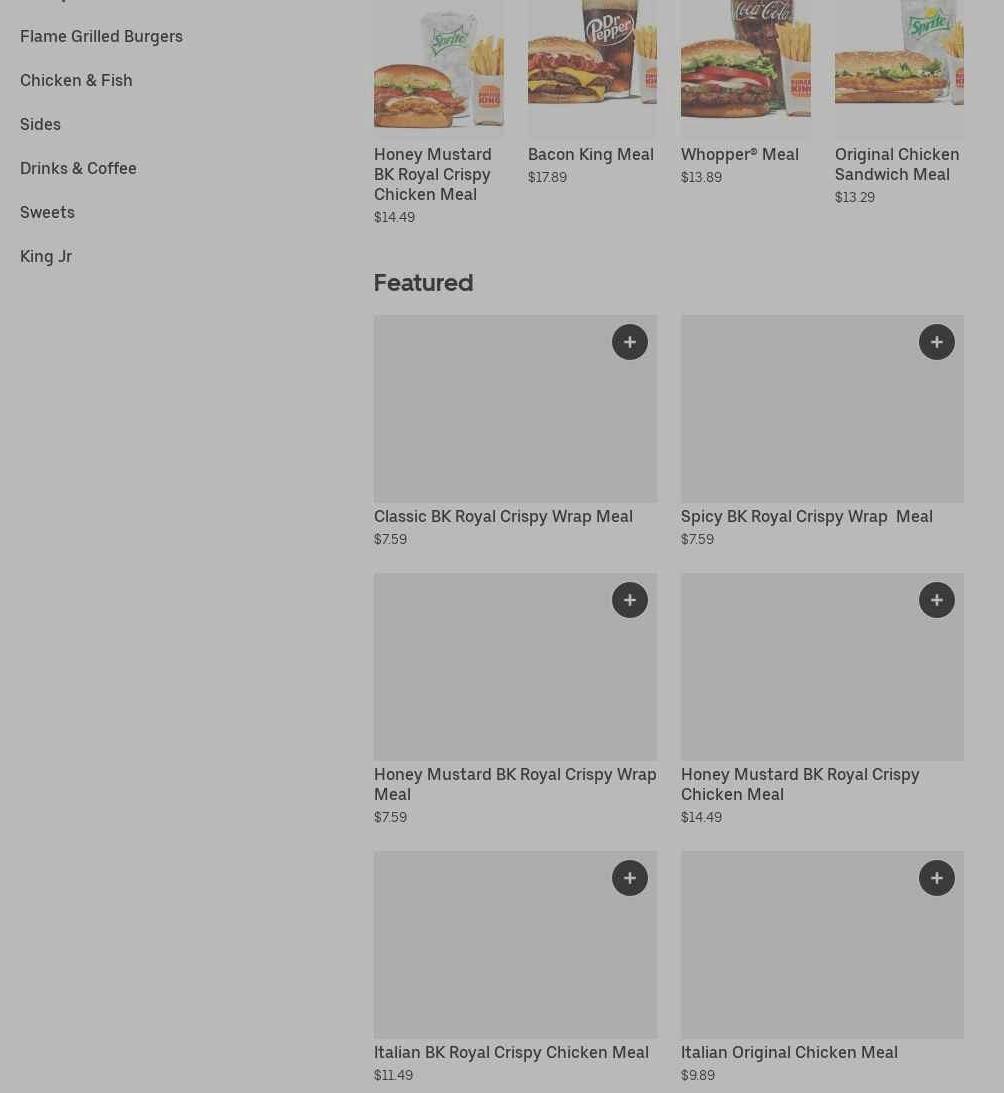The image size is (1004, 1093).
Task: Jump to Sweets section
Action: (47, 212)
